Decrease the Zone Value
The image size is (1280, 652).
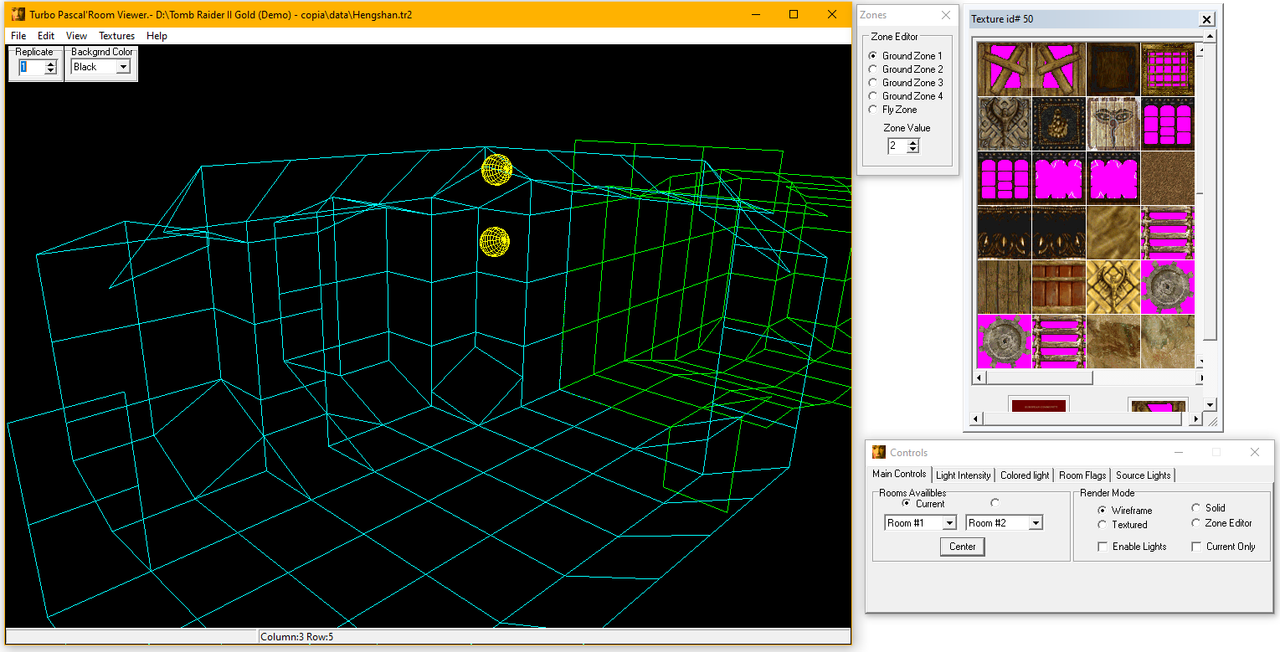point(912,150)
